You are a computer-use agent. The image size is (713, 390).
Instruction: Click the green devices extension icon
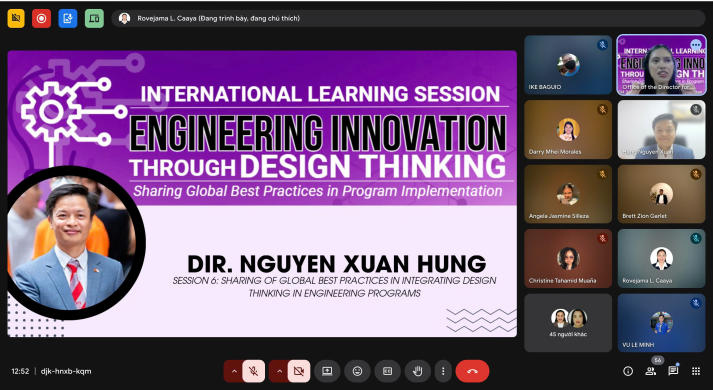94,19
